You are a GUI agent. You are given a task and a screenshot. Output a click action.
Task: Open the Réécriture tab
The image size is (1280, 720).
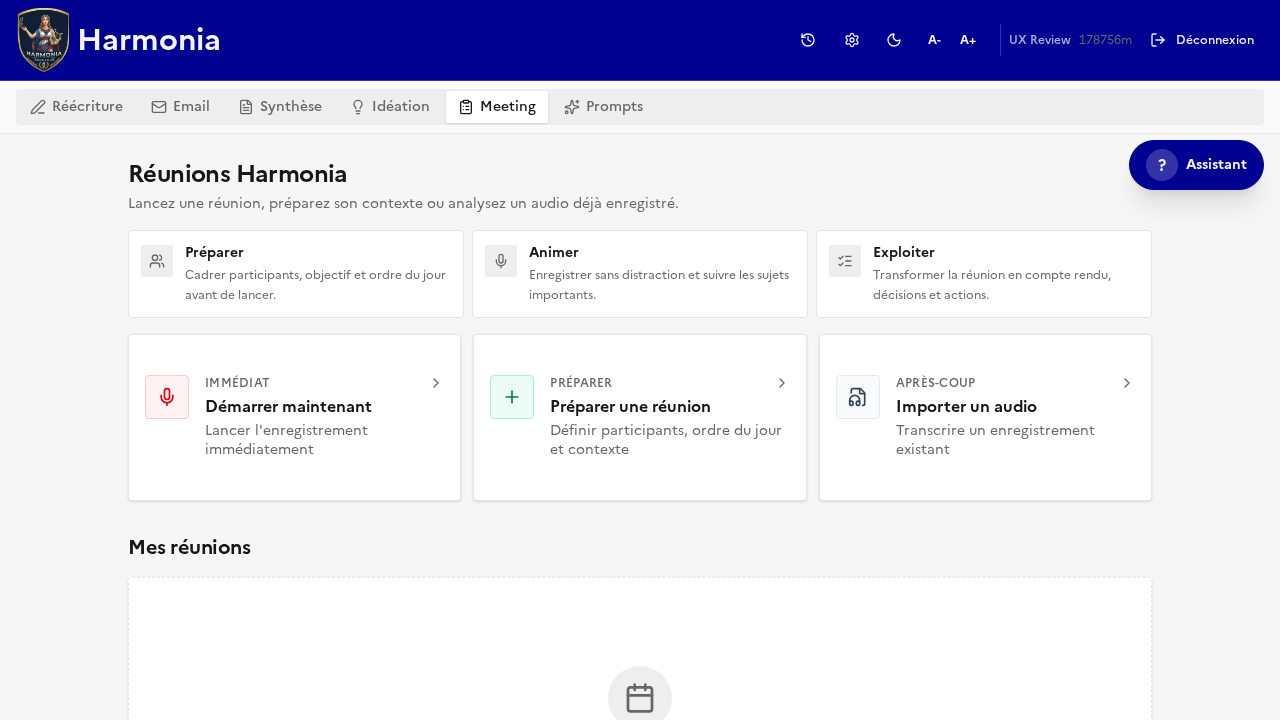[x=77, y=107]
